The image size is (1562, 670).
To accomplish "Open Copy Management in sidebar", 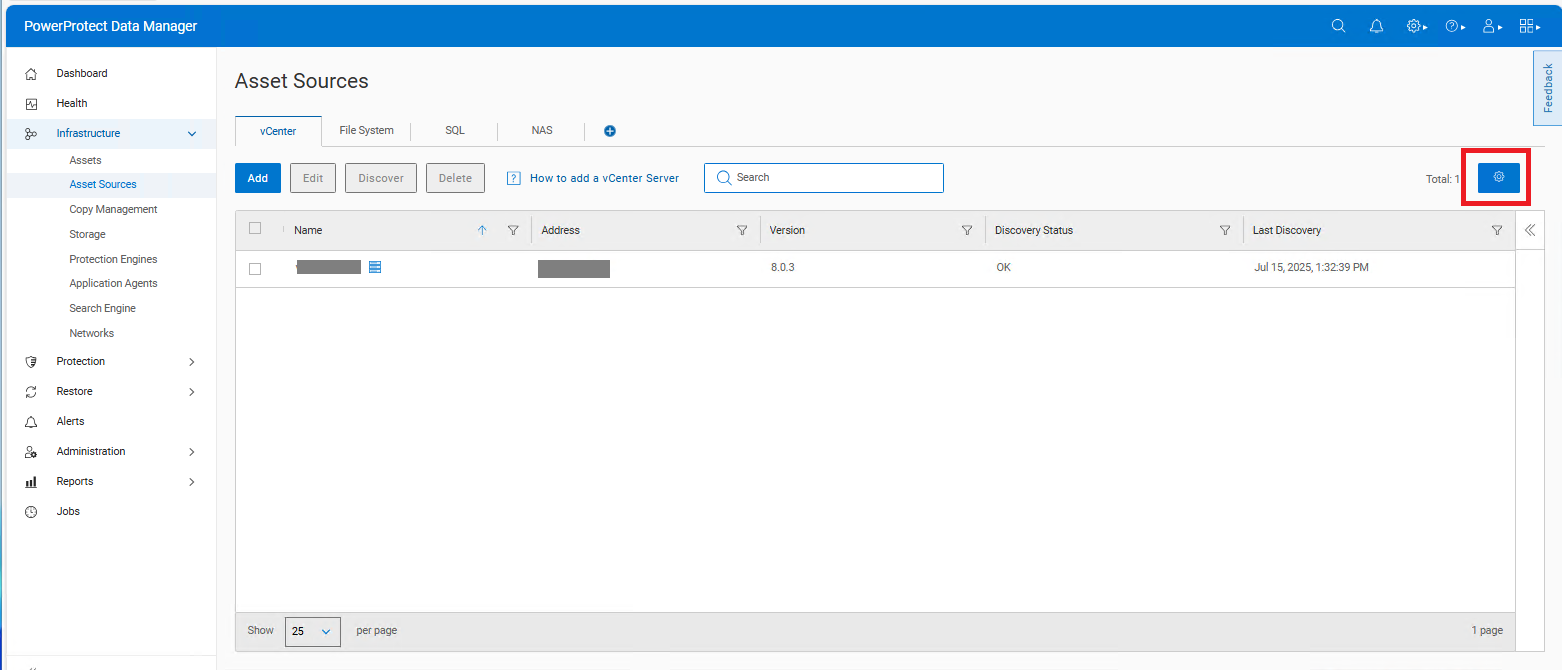I will [x=113, y=209].
